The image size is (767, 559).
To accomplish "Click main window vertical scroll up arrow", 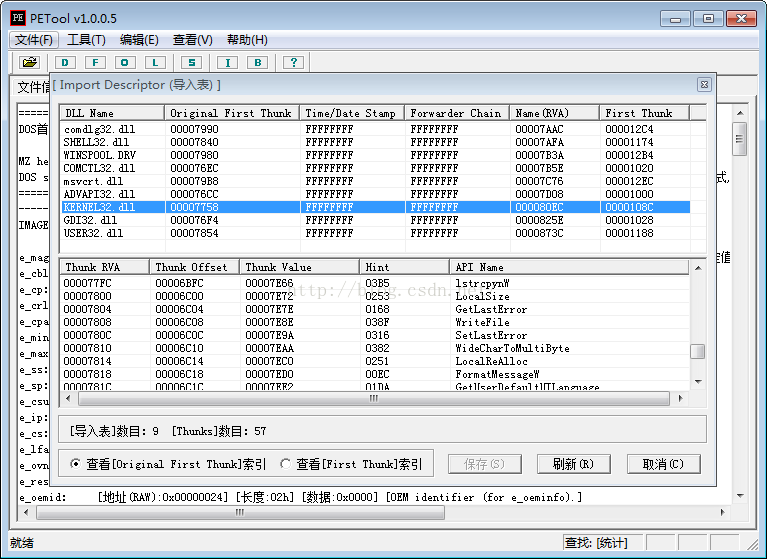I will tap(741, 113).
